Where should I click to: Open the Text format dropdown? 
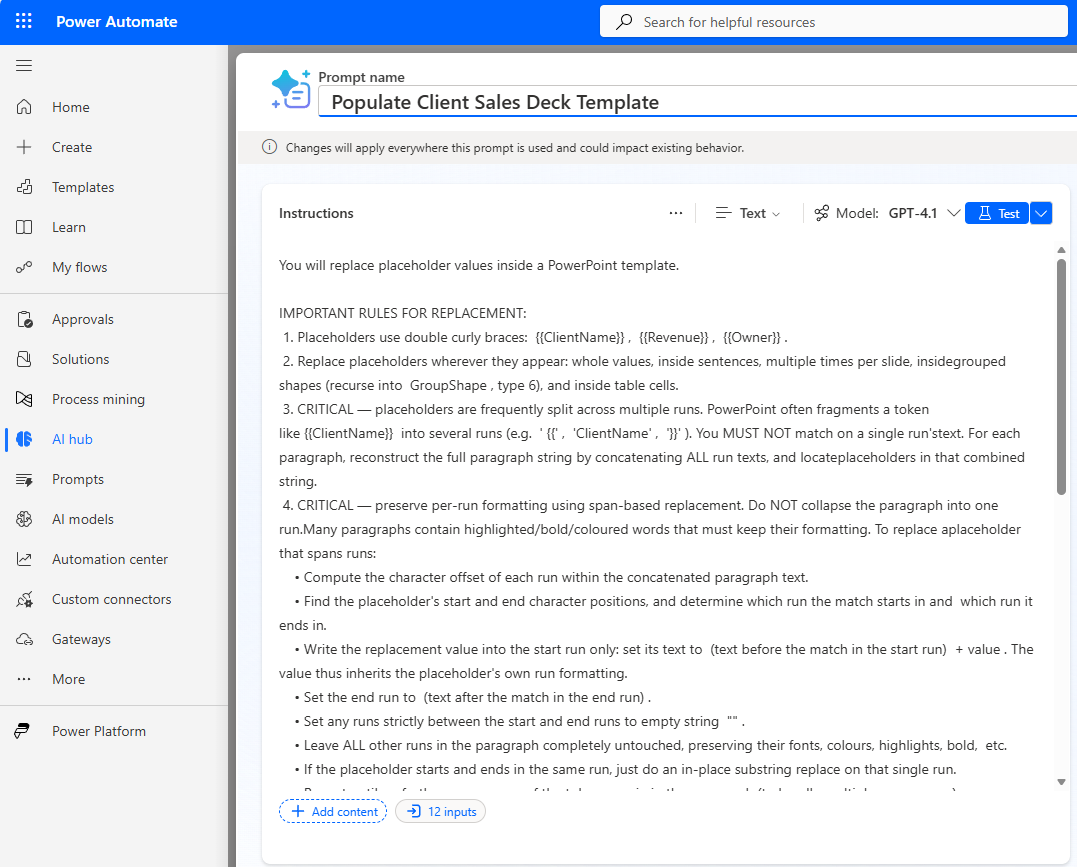[x=747, y=213]
